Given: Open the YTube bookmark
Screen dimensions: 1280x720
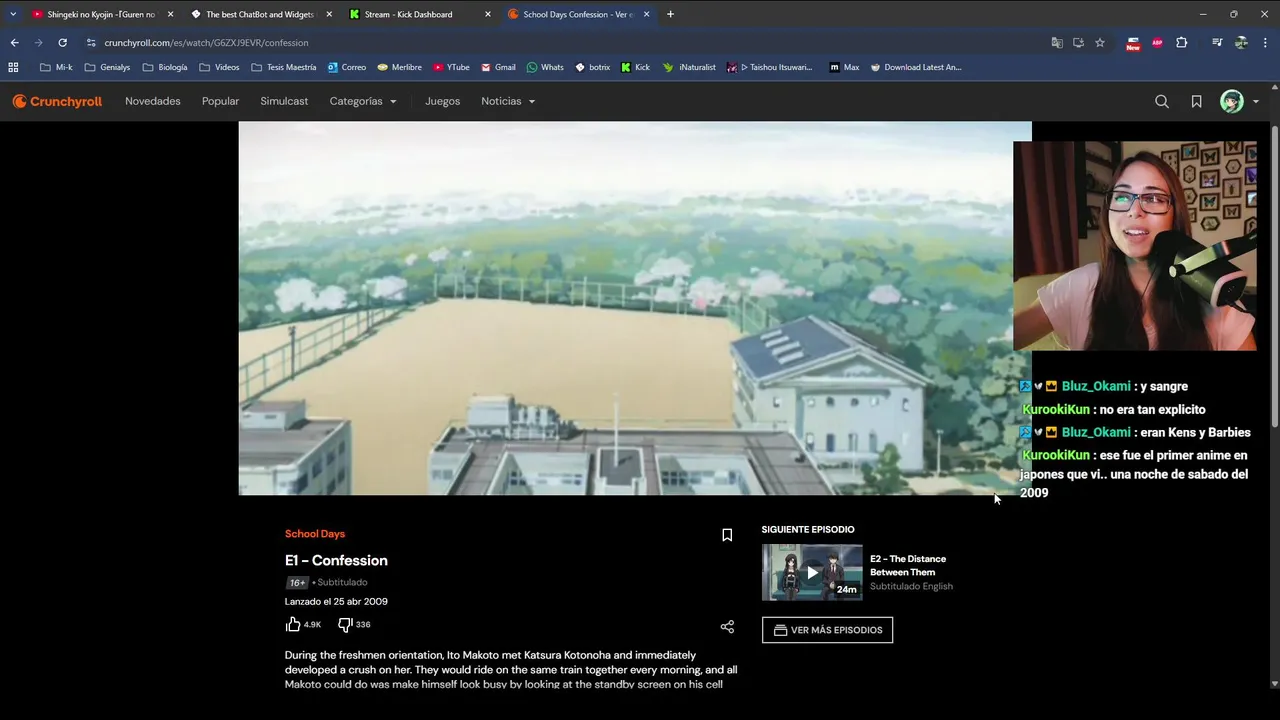Looking at the screenshot, I should coord(451,67).
